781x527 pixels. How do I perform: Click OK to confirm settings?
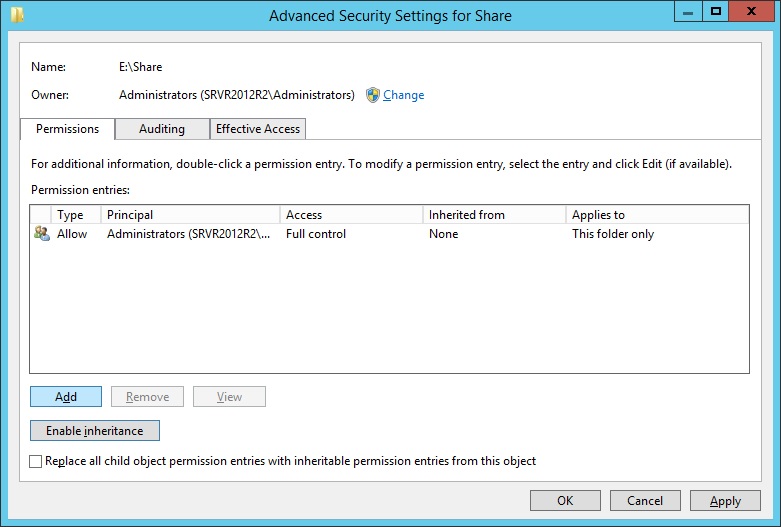[565, 501]
